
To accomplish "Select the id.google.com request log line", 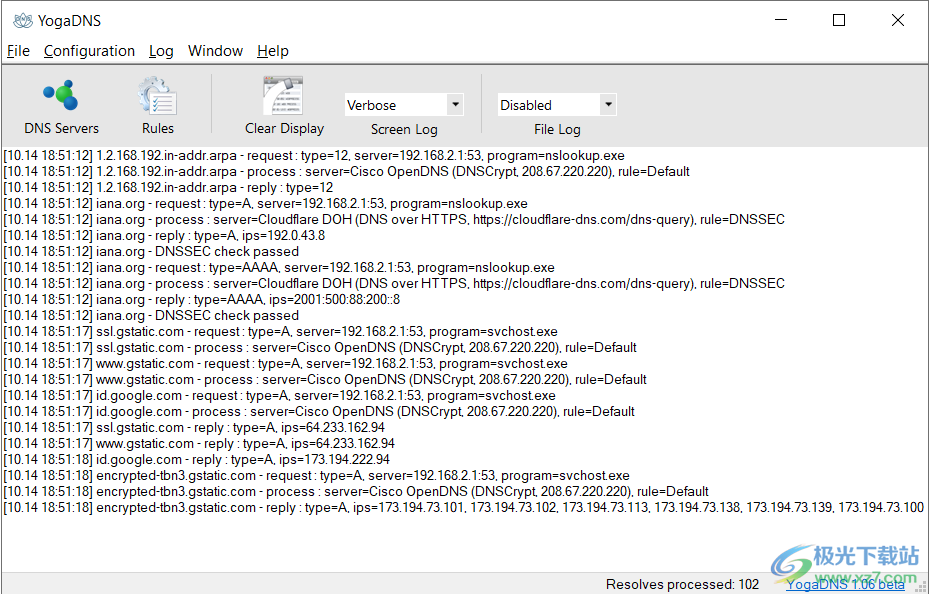I will coord(279,396).
